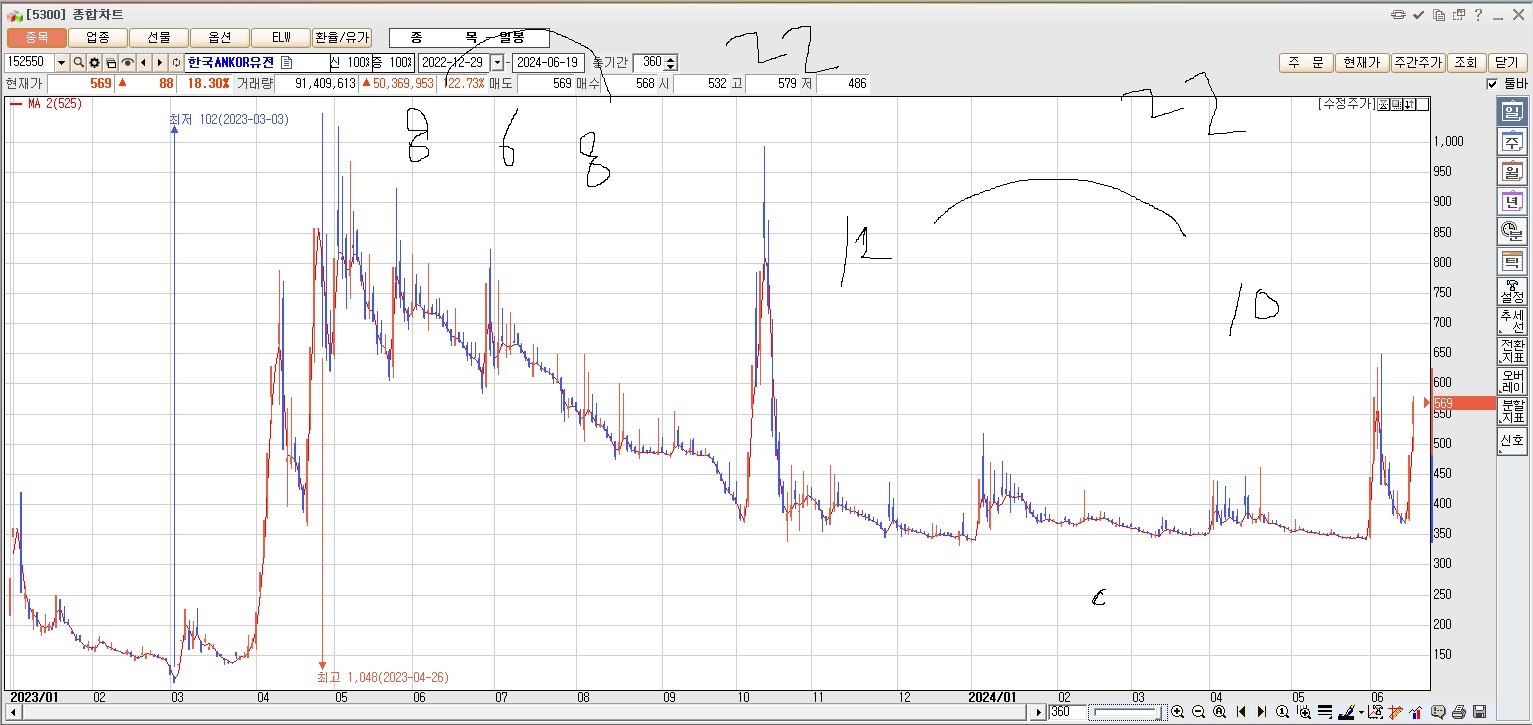Open the stock search magnifier icon

click(79, 63)
